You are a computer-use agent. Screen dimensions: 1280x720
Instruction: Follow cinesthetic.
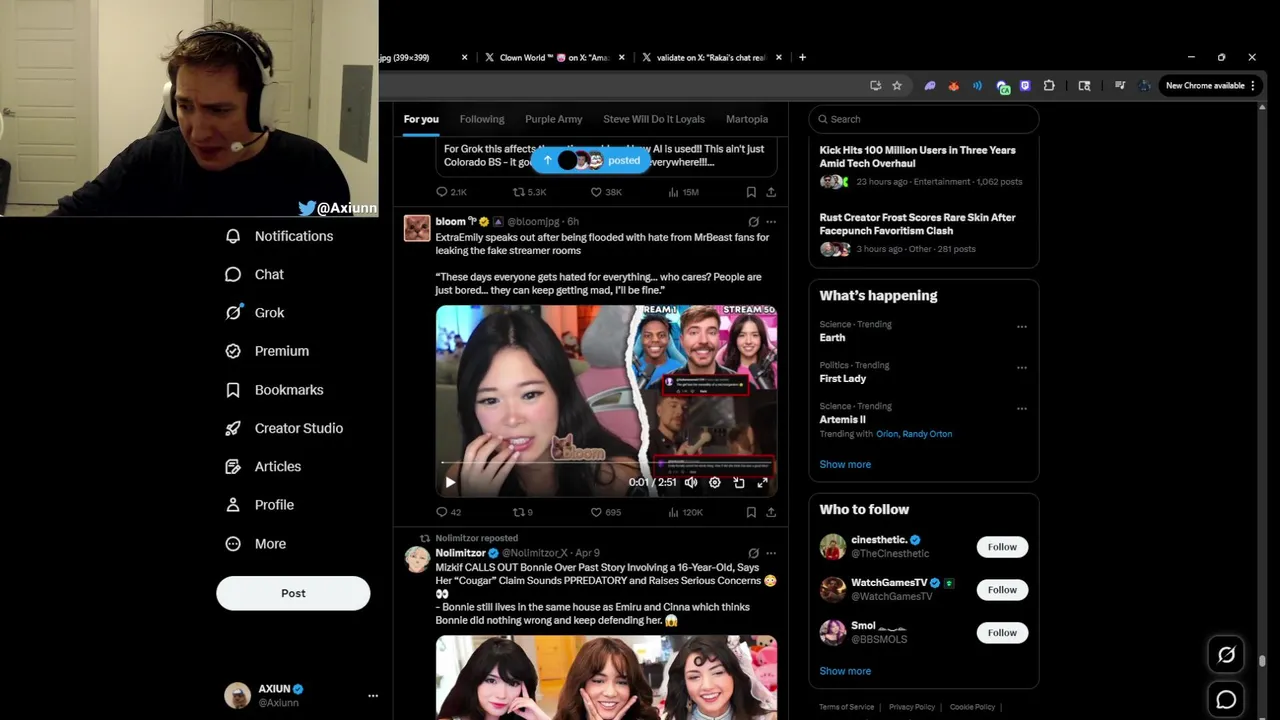[x=1002, y=547]
